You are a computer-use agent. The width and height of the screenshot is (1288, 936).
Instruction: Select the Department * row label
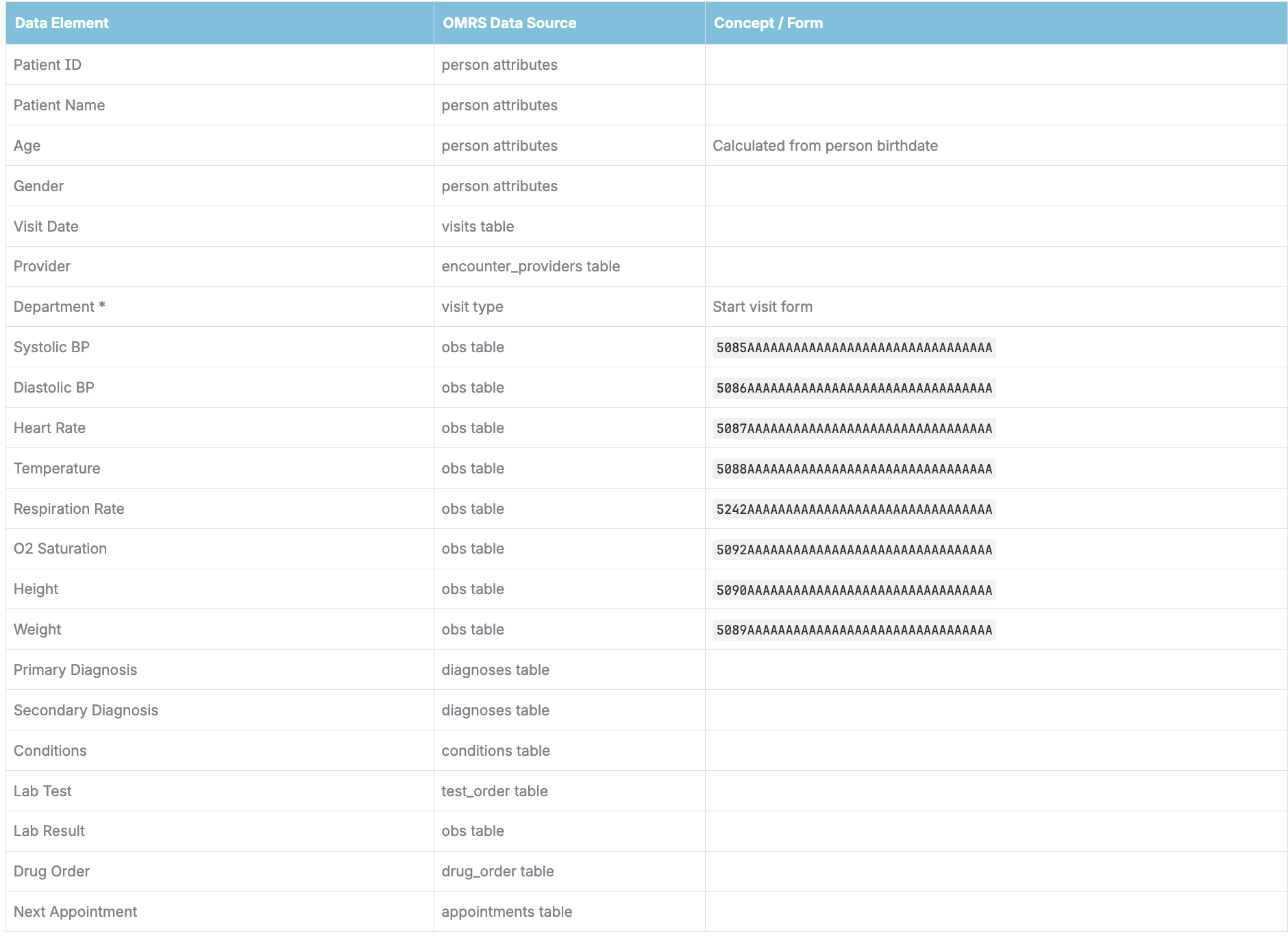[59, 307]
